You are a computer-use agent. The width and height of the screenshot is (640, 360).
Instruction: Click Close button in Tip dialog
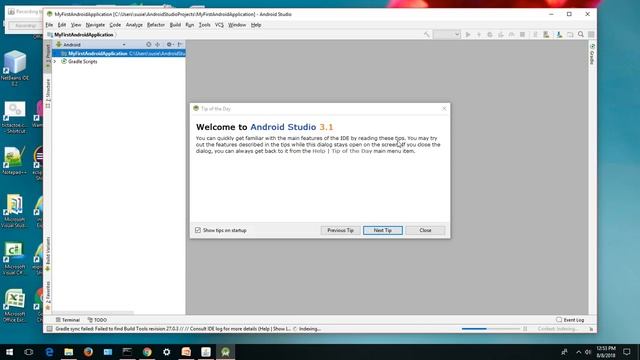[425, 230]
